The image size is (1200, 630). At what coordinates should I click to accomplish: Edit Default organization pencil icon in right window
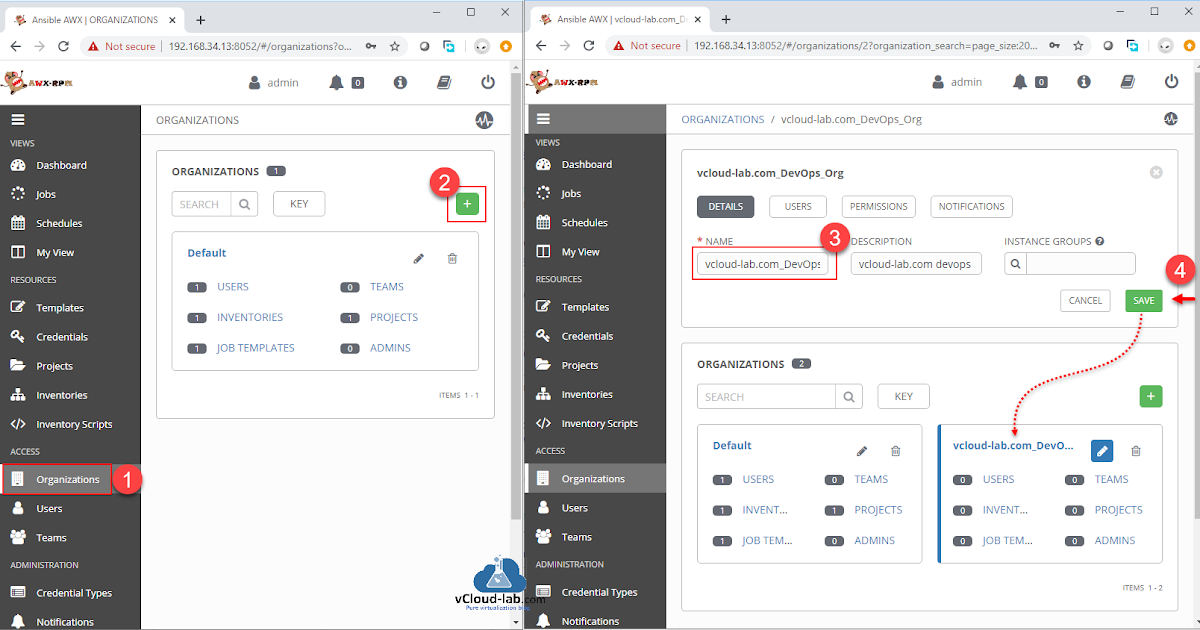coord(862,451)
